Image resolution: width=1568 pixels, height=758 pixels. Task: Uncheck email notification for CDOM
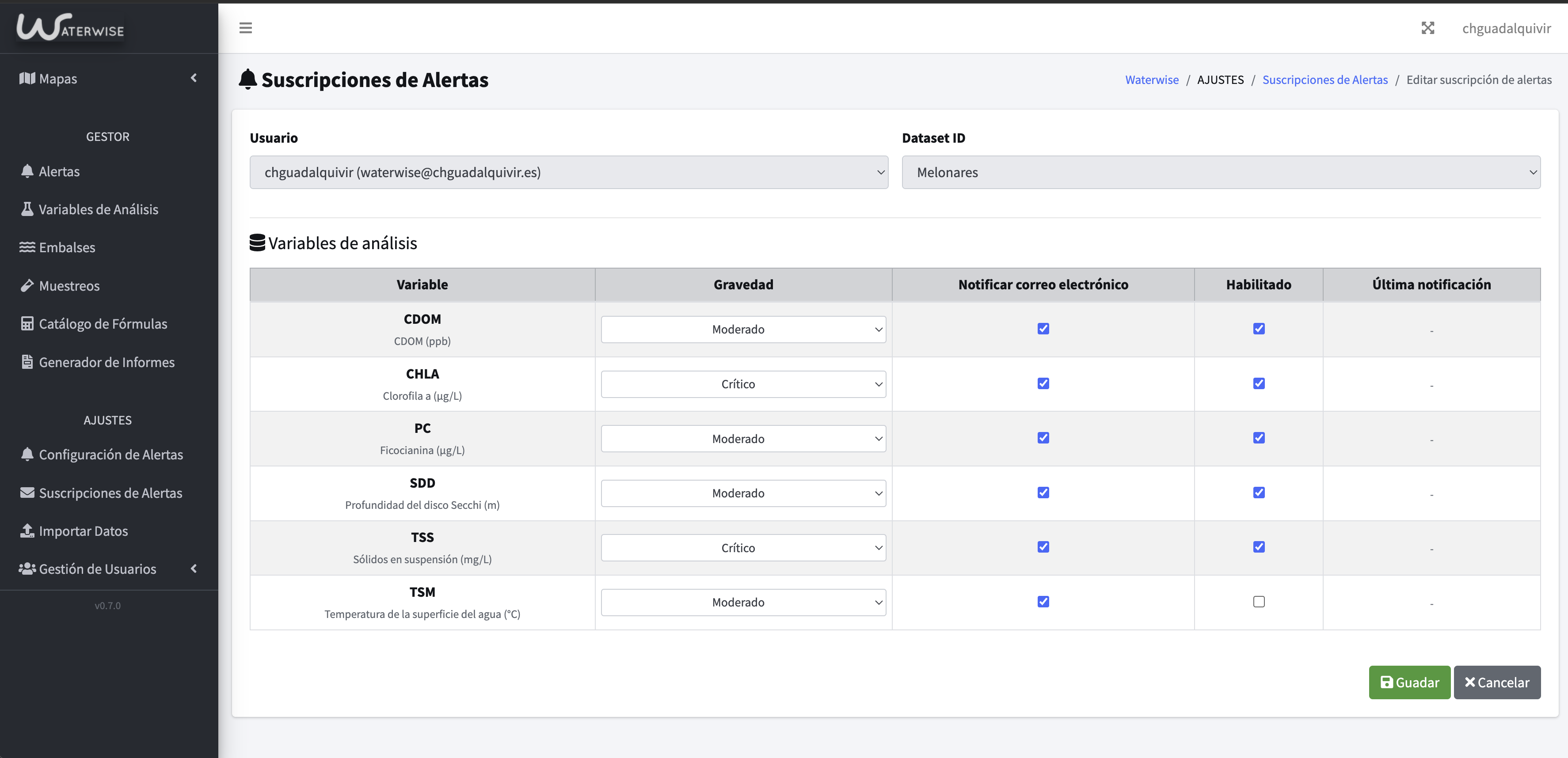pyautogui.click(x=1043, y=329)
